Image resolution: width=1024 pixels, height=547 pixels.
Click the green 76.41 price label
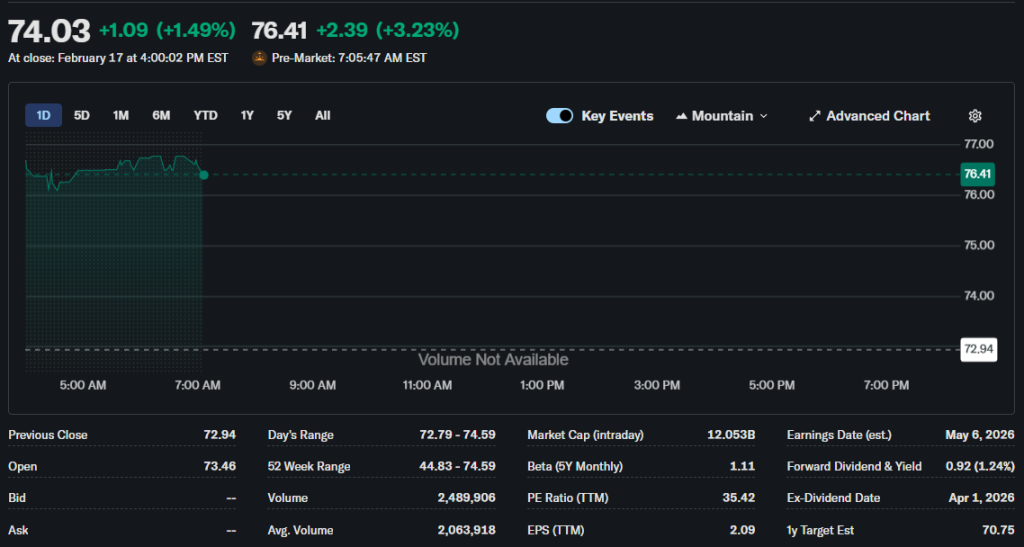pyautogui.click(x=977, y=174)
